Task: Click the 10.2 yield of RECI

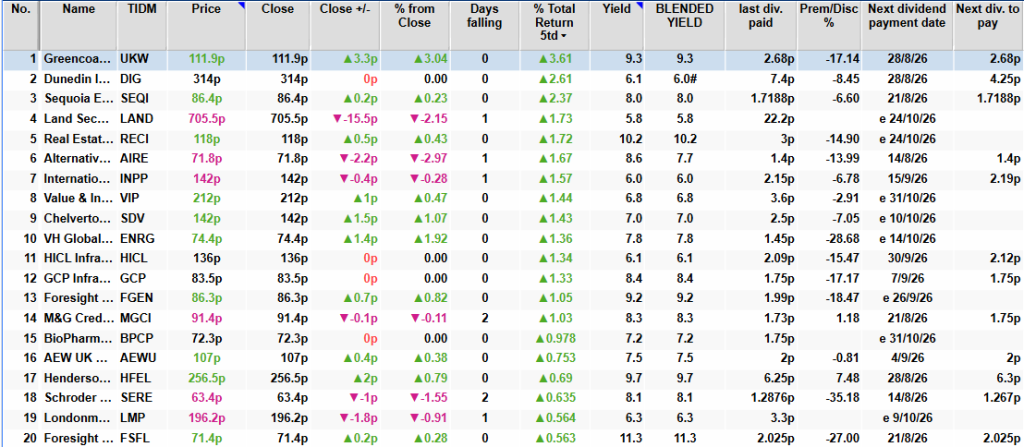Action: [633, 139]
